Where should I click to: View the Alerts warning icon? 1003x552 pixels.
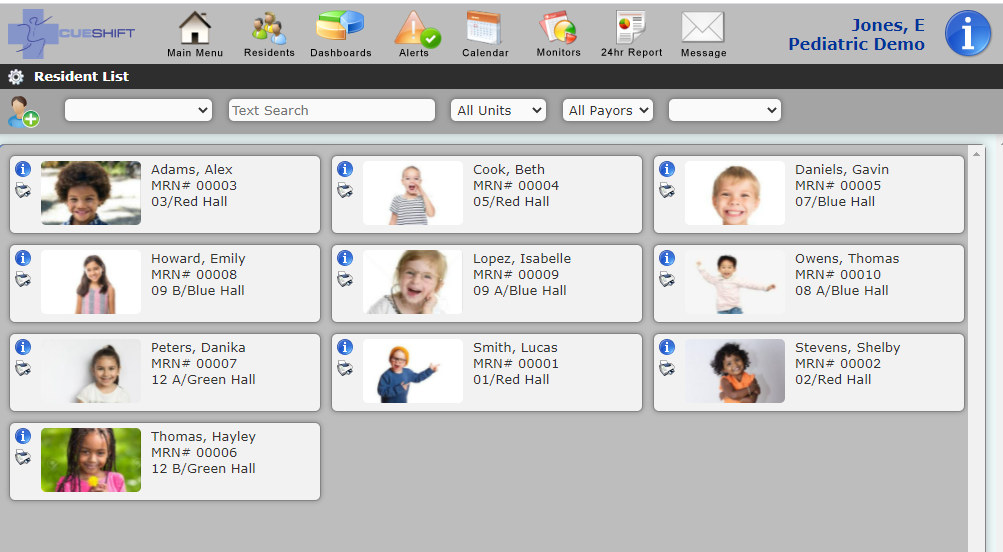416,29
